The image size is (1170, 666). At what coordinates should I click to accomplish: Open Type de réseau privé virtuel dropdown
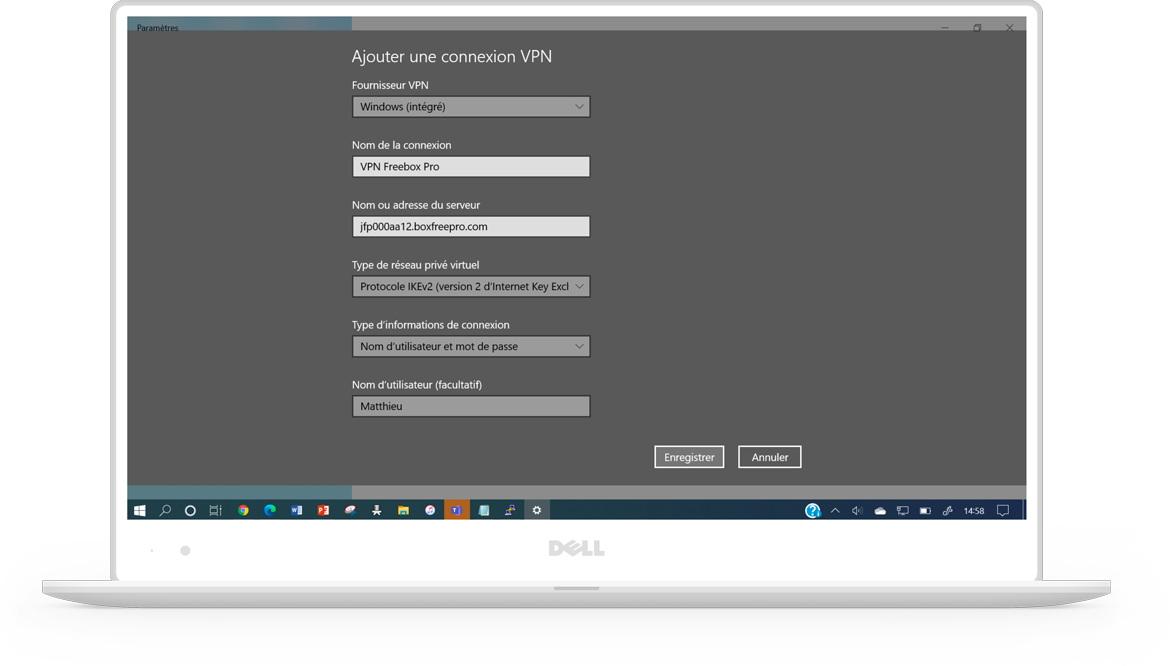coord(471,287)
